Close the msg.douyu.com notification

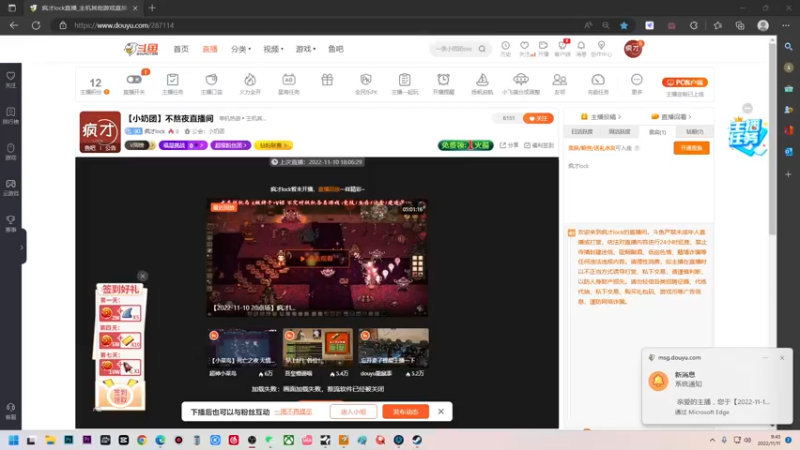782,358
